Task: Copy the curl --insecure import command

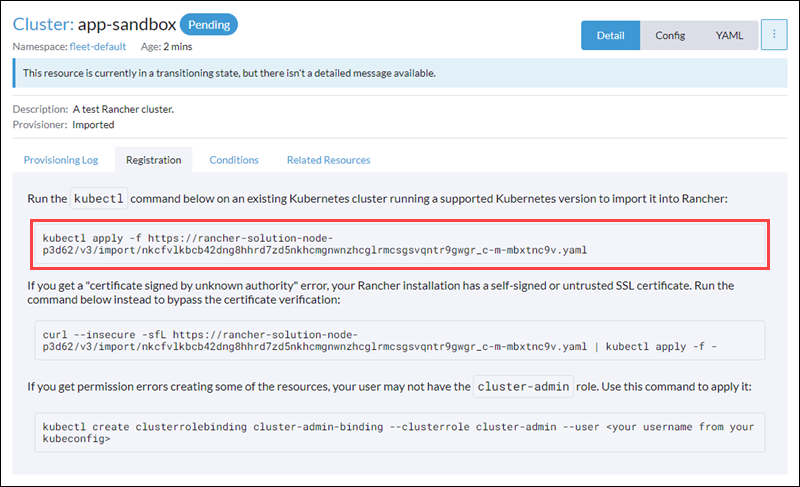Action: pos(400,340)
